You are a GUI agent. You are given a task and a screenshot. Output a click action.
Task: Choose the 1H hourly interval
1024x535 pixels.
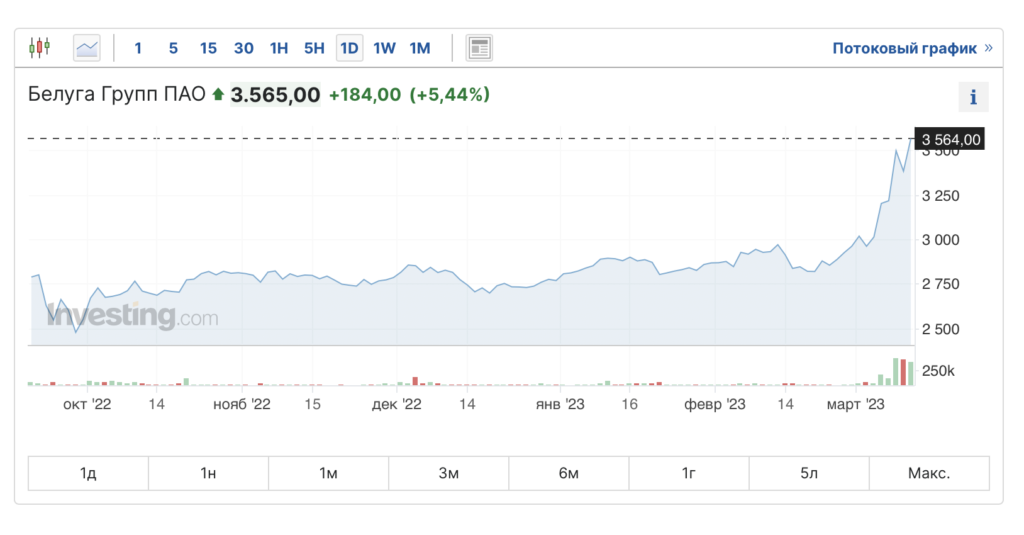279,48
